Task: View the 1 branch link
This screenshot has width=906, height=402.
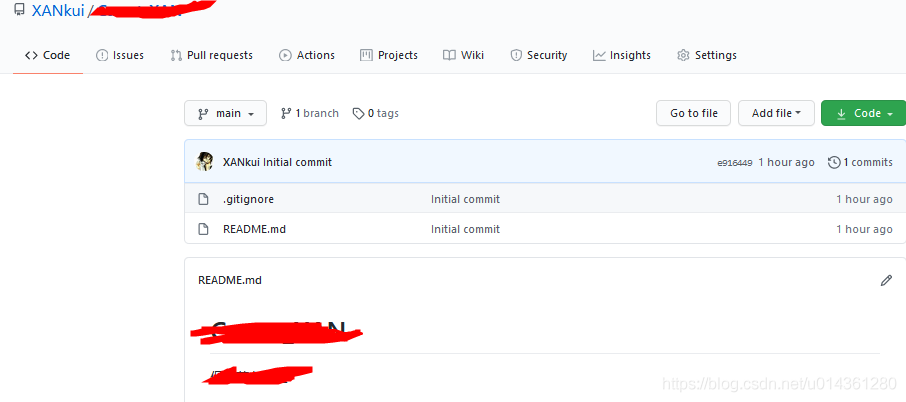Action: 310,113
